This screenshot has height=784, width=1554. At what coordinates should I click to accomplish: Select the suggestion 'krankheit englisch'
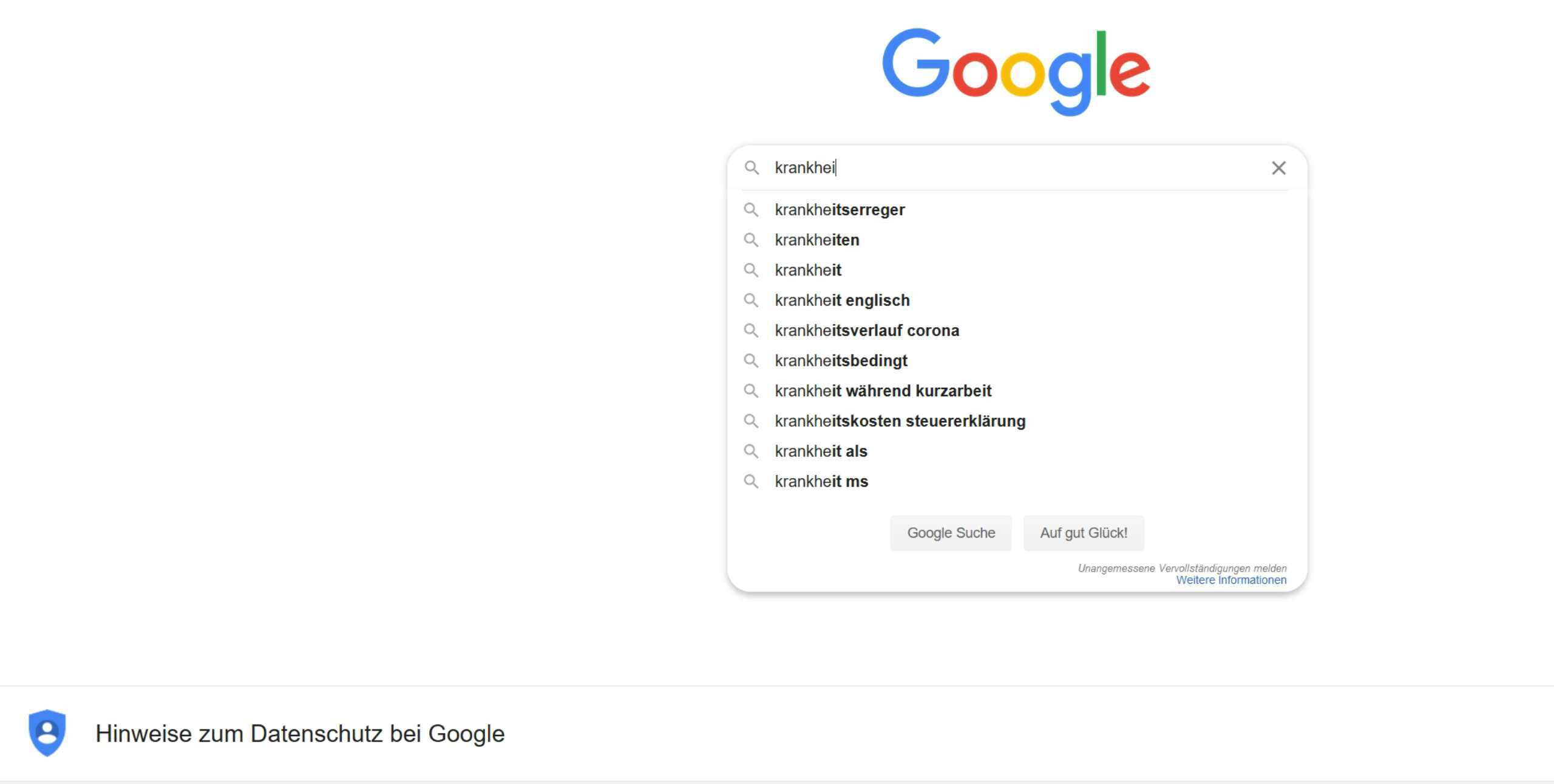click(x=842, y=300)
